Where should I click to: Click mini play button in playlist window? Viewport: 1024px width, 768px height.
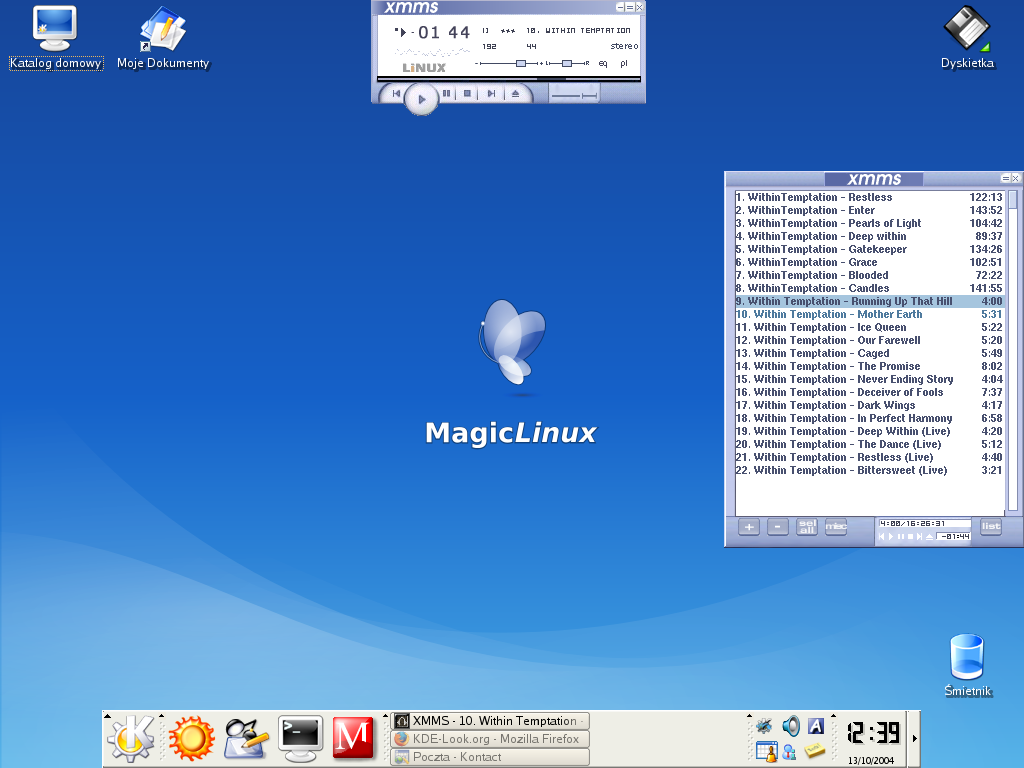[x=890, y=537]
